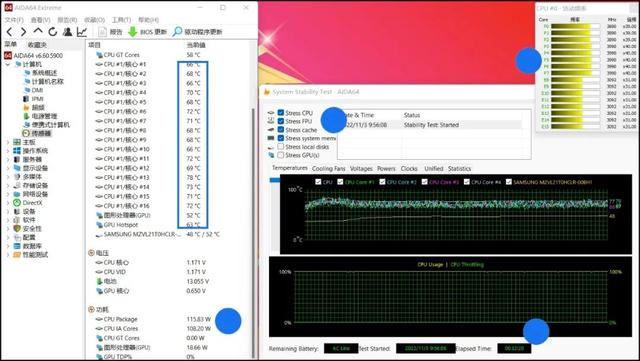Select 传感器 in the sidebar tree
640x361 pixels.
41,134
